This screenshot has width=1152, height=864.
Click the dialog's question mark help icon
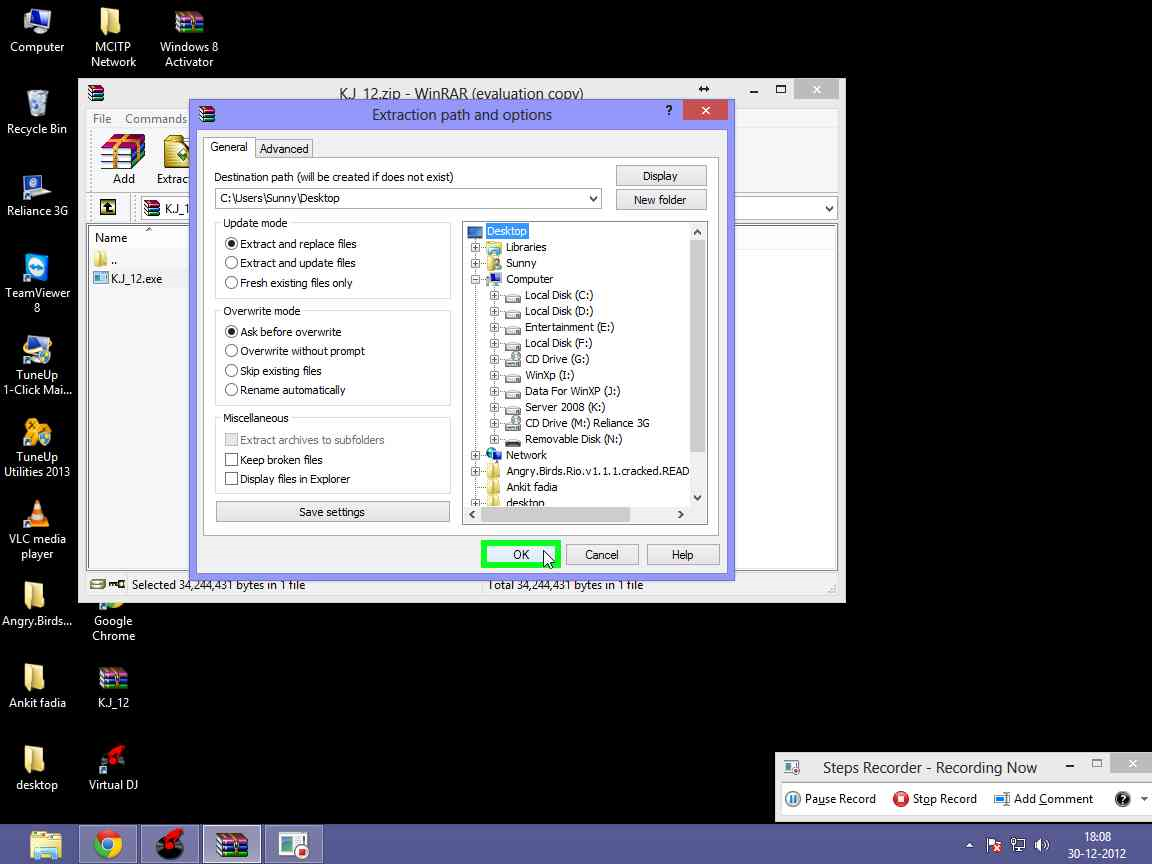(x=669, y=110)
